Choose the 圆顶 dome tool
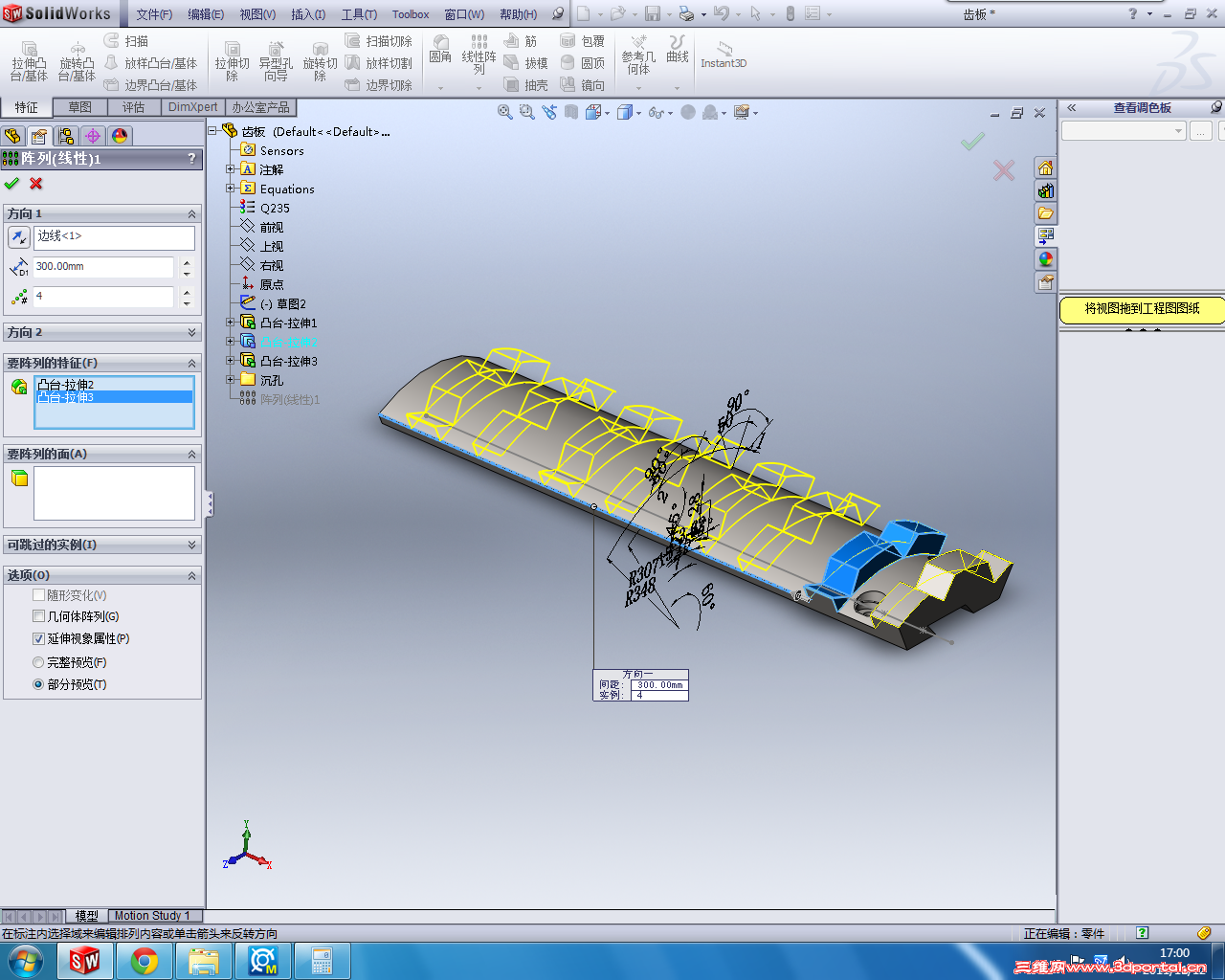The height and width of the screenshot is (980, 1225). pyautogui.click(x=583, y=63)
